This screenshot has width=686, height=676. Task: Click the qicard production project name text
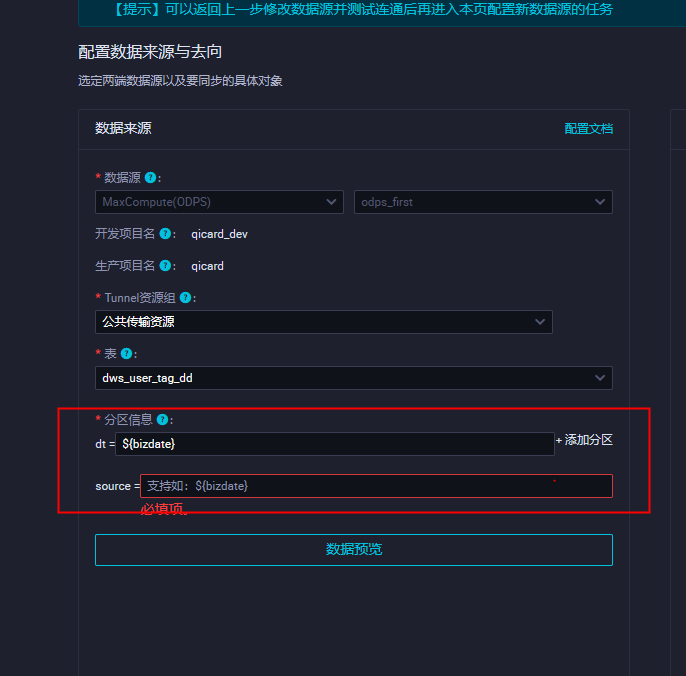point(207,266)
